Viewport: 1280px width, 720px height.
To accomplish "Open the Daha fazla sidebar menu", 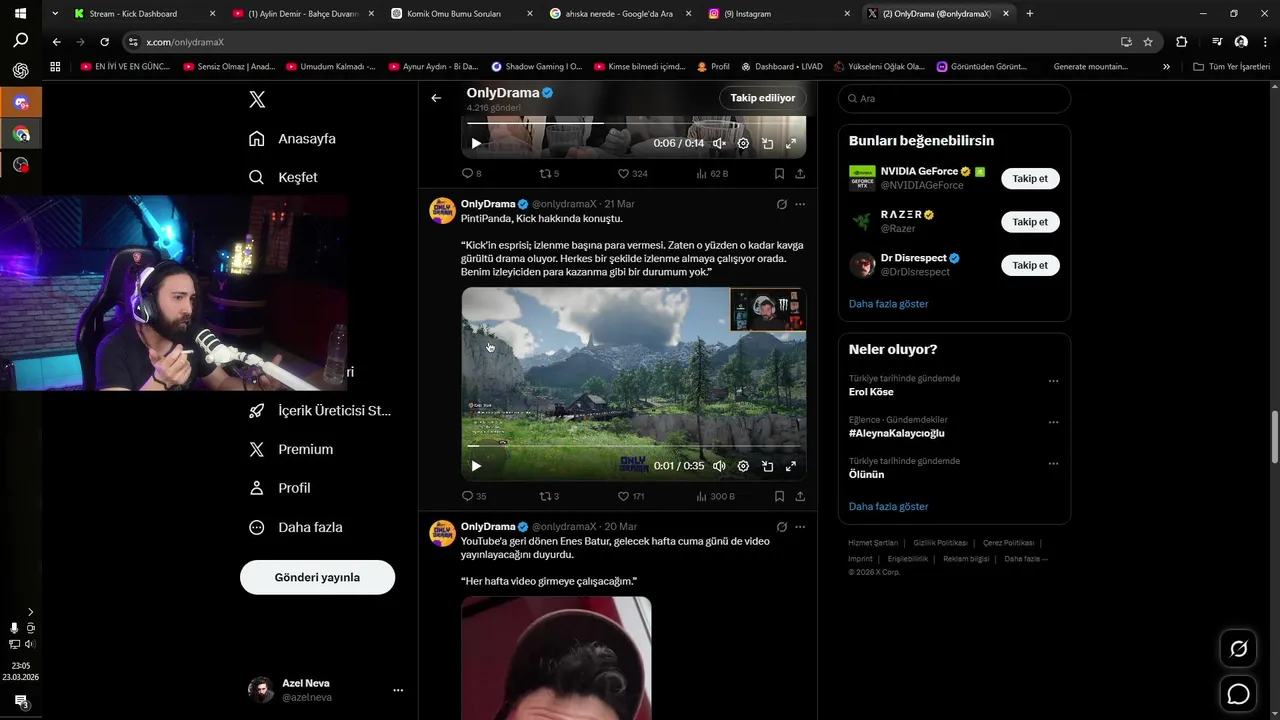I will pos(295,527).
